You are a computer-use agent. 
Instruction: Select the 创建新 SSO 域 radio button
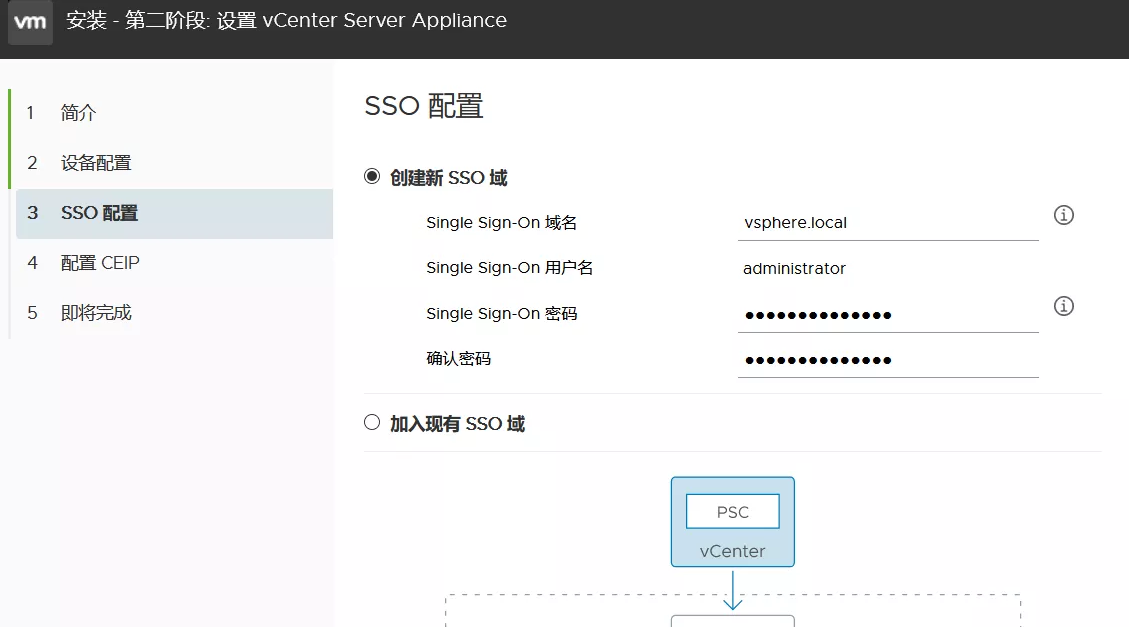pyautogui.click(x=372, y=177)
